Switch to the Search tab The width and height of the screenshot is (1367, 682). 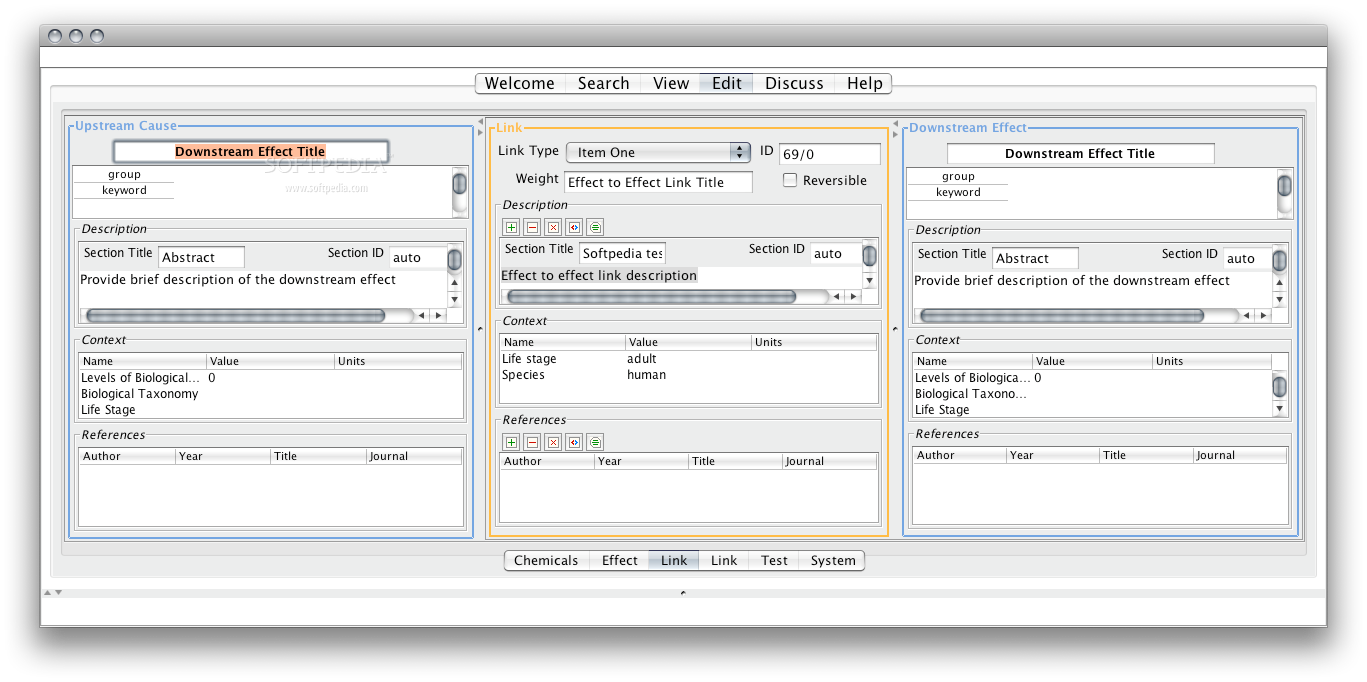(603, 84)
